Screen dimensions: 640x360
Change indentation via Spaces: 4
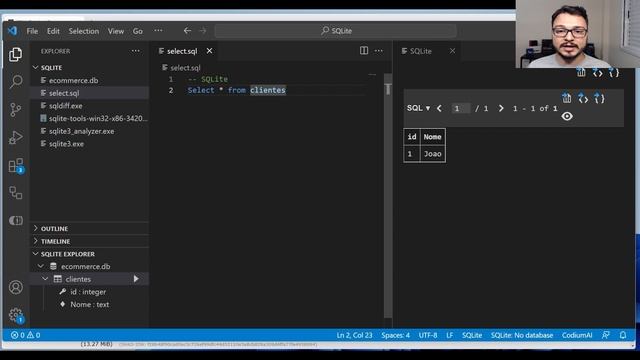[x=396, y=335]
